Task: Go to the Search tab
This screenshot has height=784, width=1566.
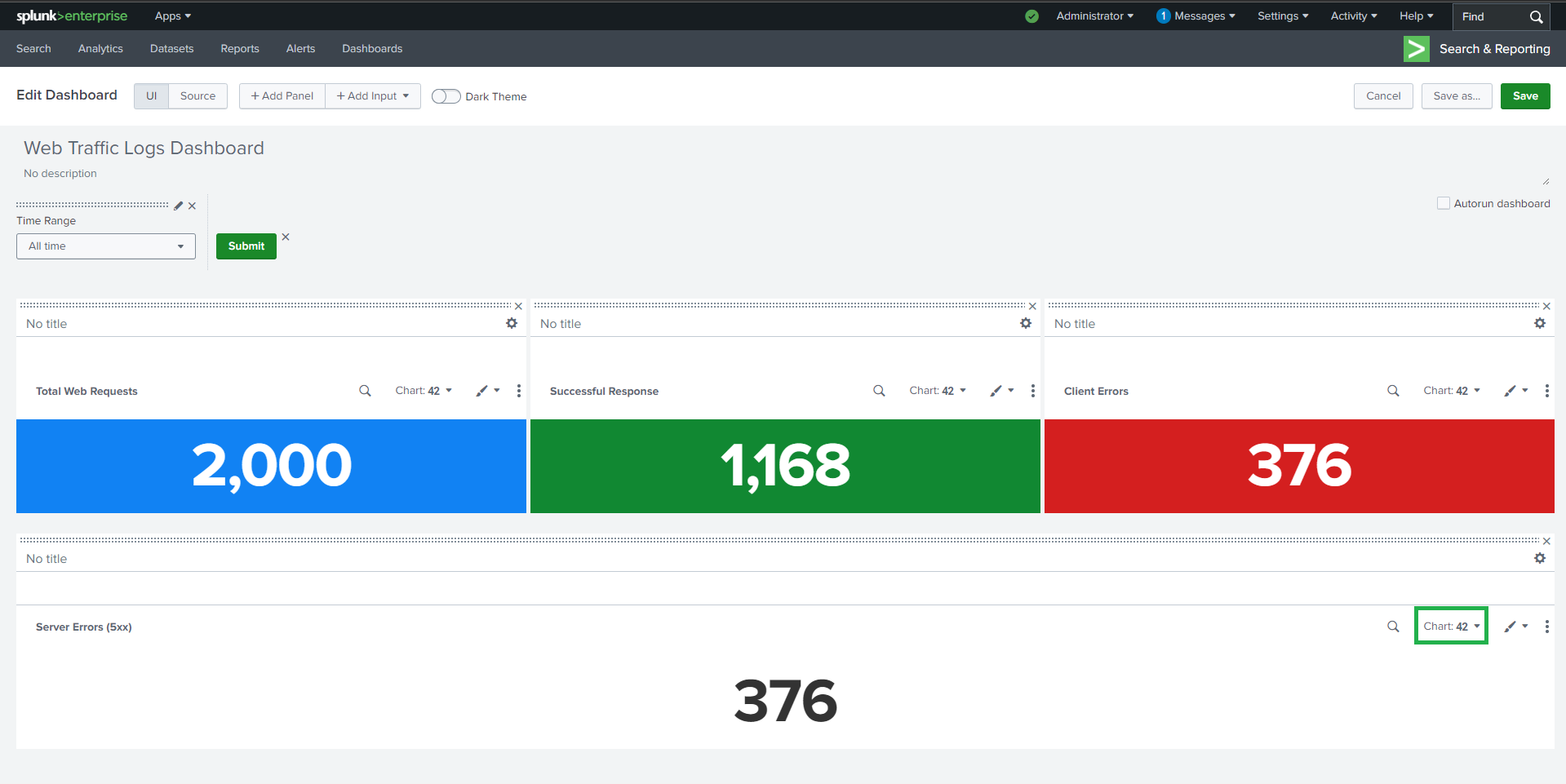Action: 33,49
